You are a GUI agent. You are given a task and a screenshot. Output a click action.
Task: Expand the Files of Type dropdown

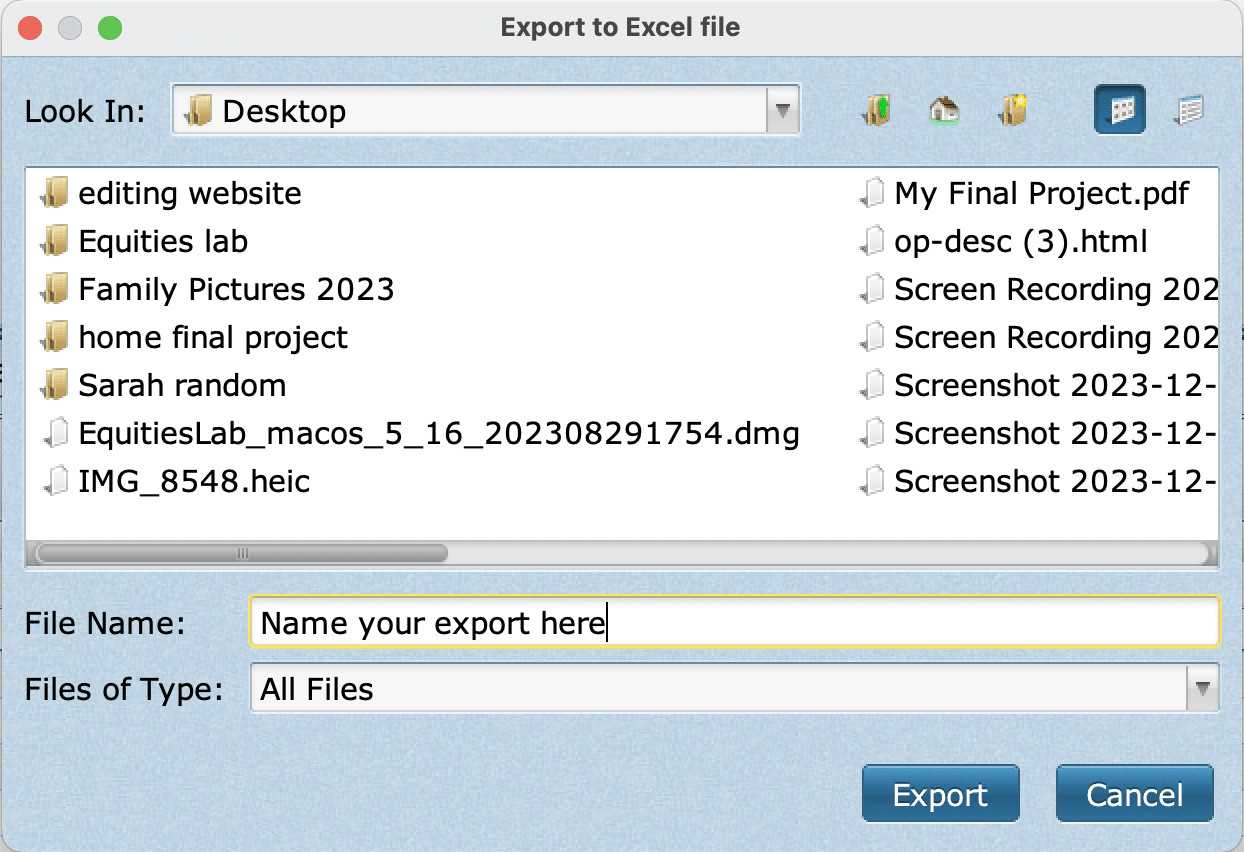pyautogui.click(x=1201, y=689)
